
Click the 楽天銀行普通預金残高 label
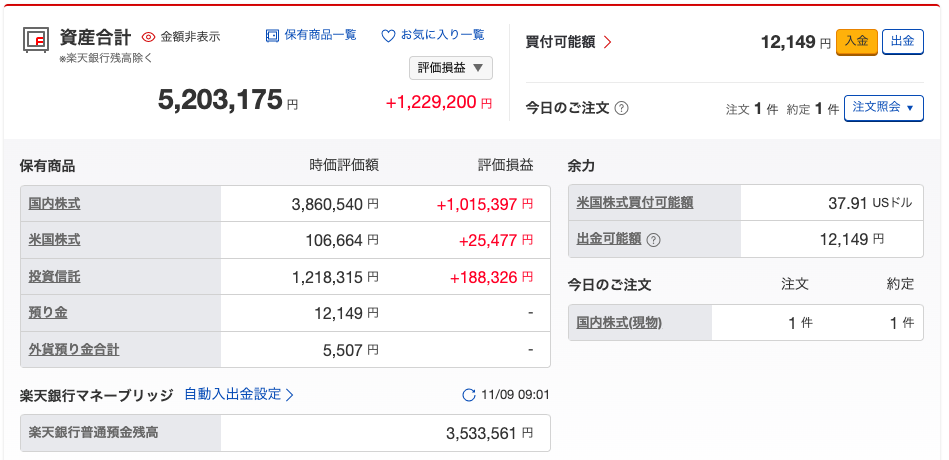point(94,432)
